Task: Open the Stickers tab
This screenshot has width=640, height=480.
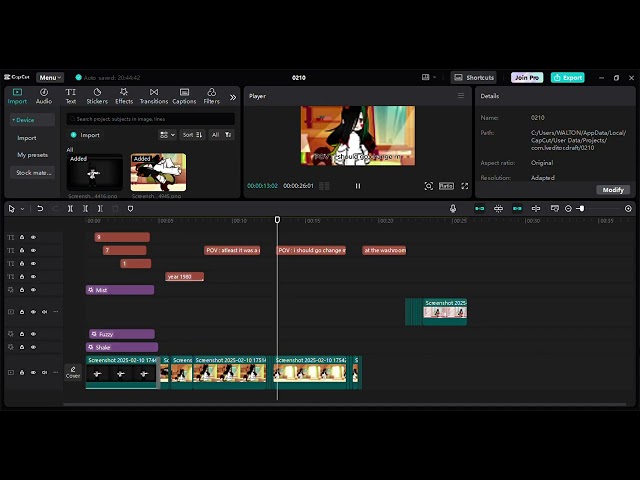Action: point(97,96)
